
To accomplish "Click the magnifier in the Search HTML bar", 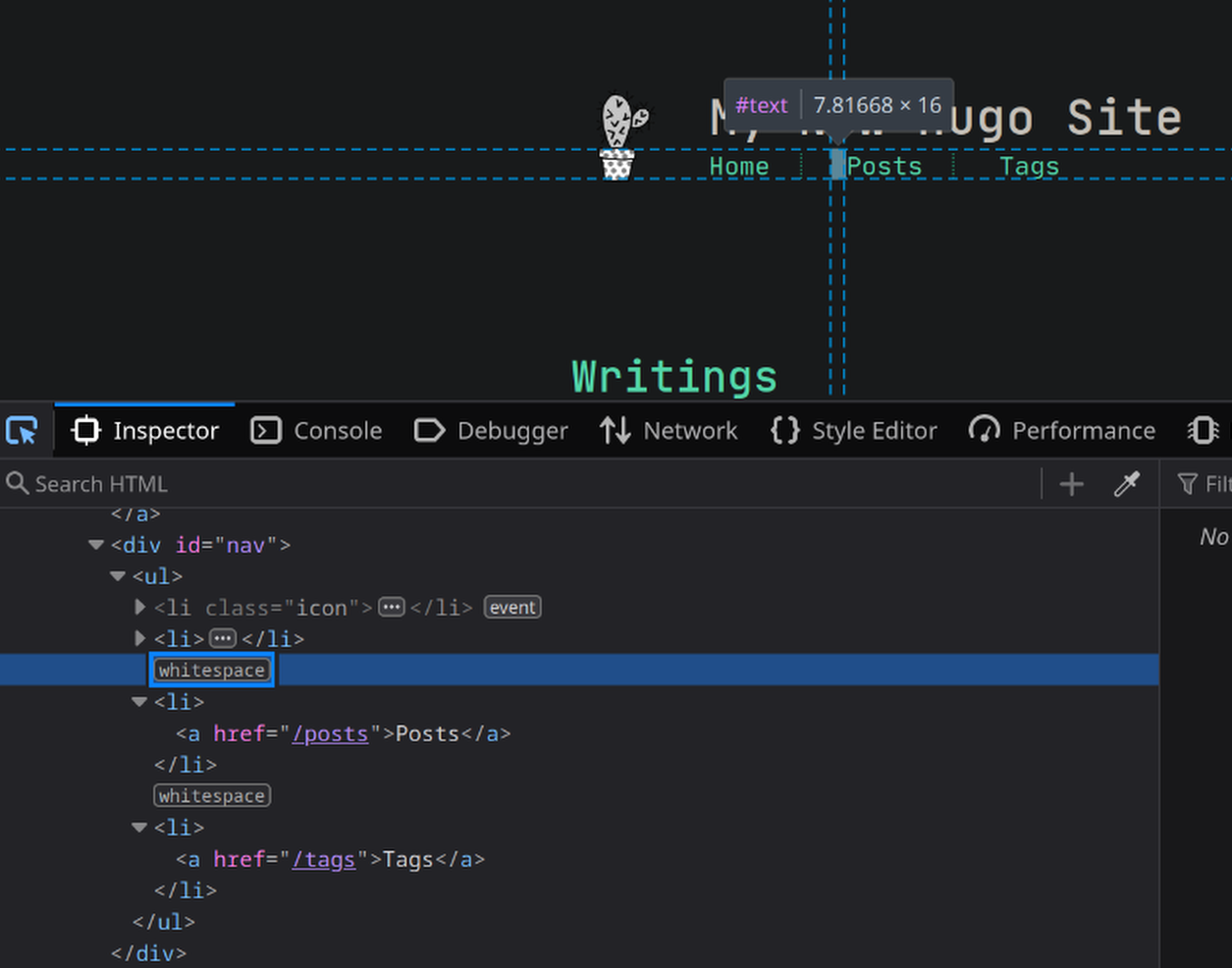I will 18,483.
